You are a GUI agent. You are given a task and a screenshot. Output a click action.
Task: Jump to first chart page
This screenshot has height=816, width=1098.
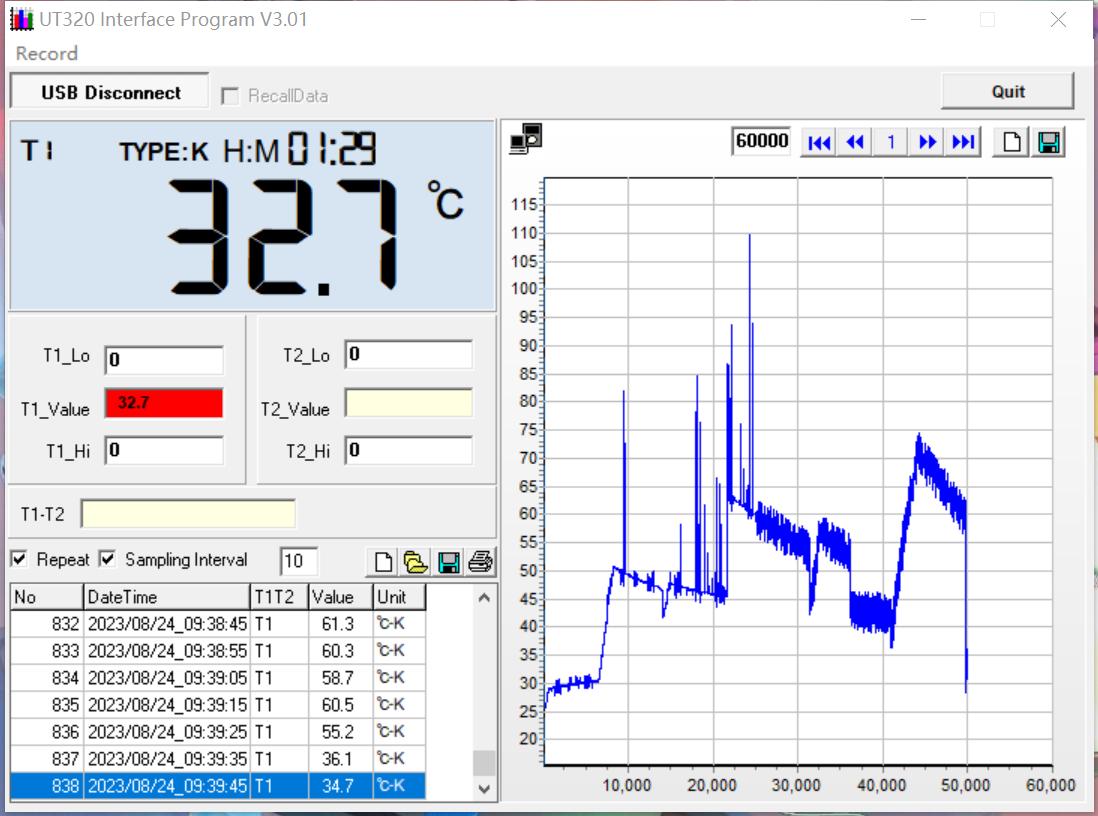coord(819,142)
